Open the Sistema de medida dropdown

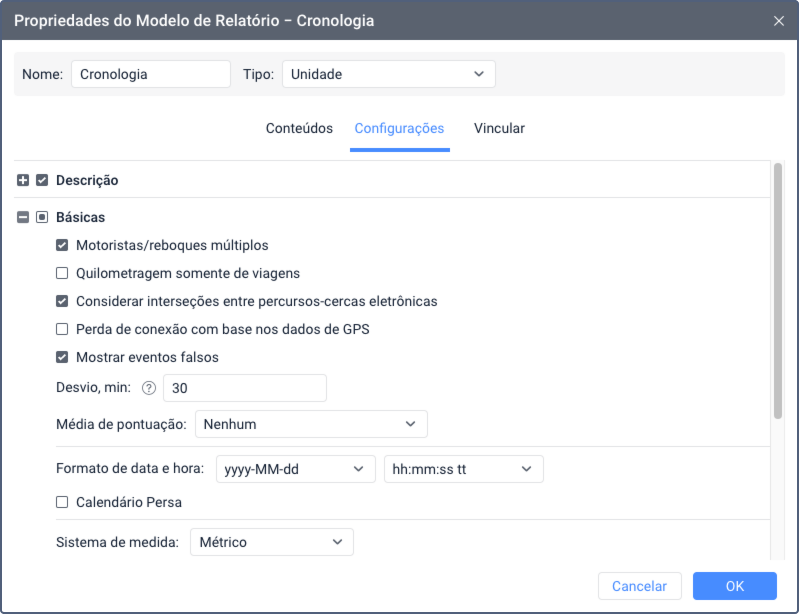click(272, 542)
